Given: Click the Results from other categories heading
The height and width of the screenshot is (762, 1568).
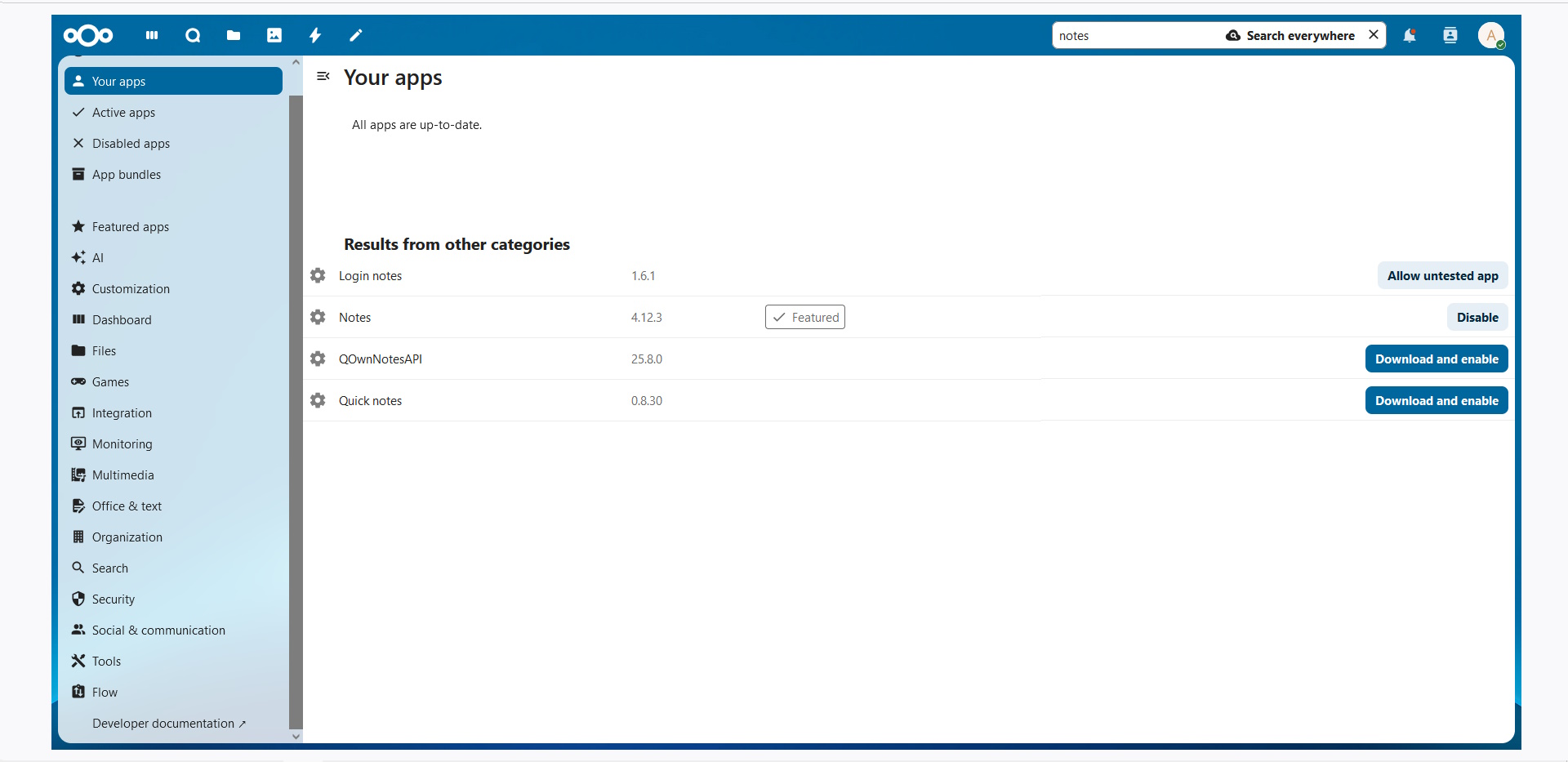Looking at the screenshot, I should tap(457, 244).
